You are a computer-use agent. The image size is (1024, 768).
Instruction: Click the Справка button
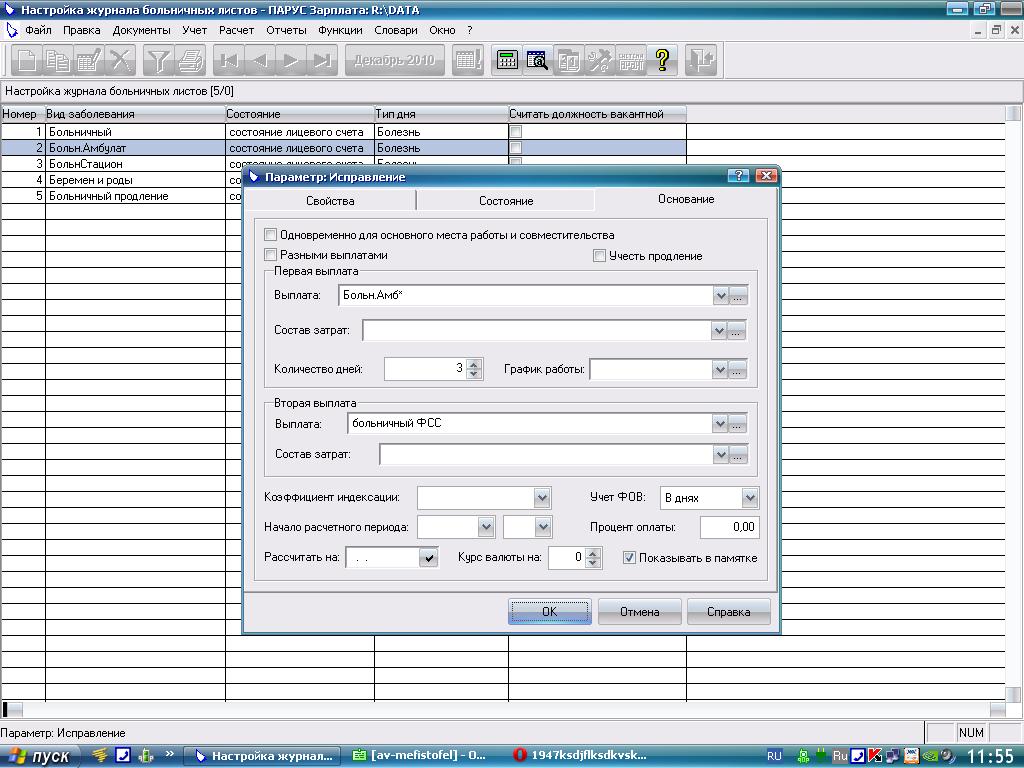tap(728, 612)
